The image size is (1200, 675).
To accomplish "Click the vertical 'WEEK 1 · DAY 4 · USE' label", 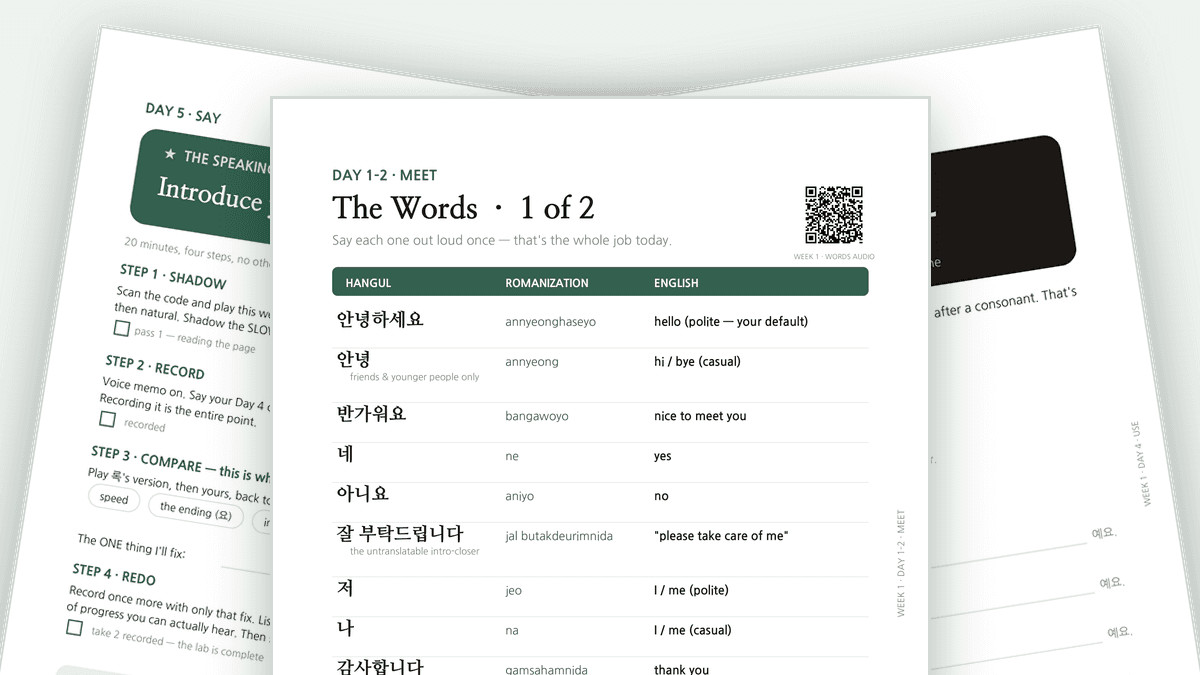I will [1141, 463].
